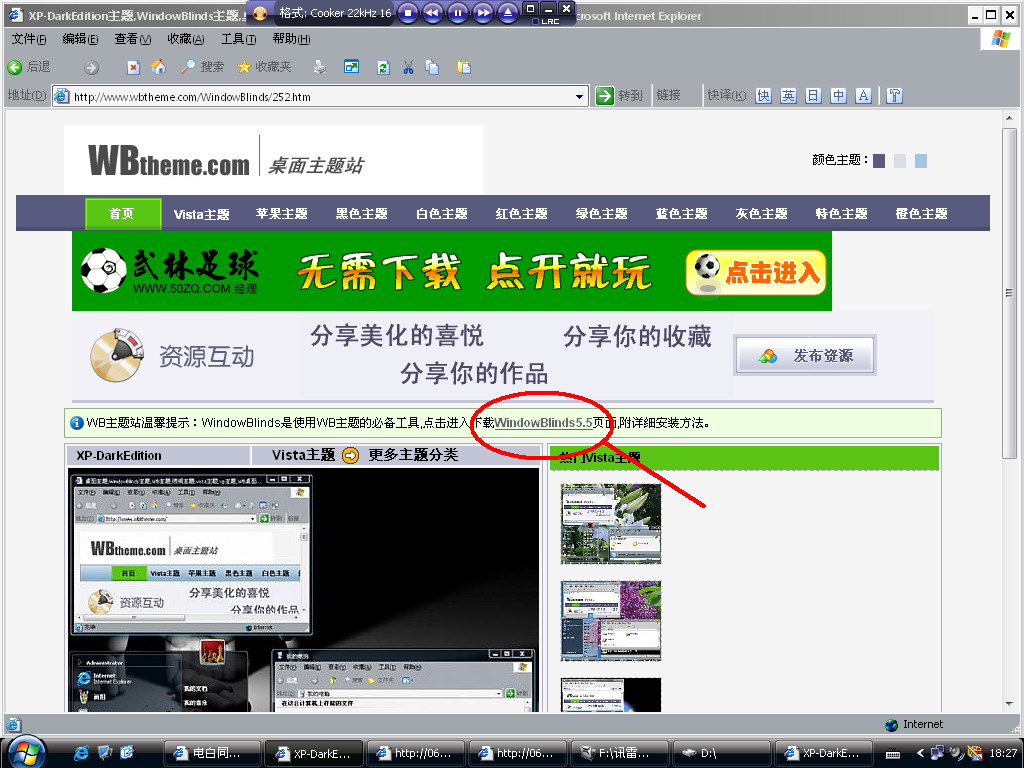1024x768 pixels.
Task: Click the 发布资源 publish button
Action: (x=805, y=356)
